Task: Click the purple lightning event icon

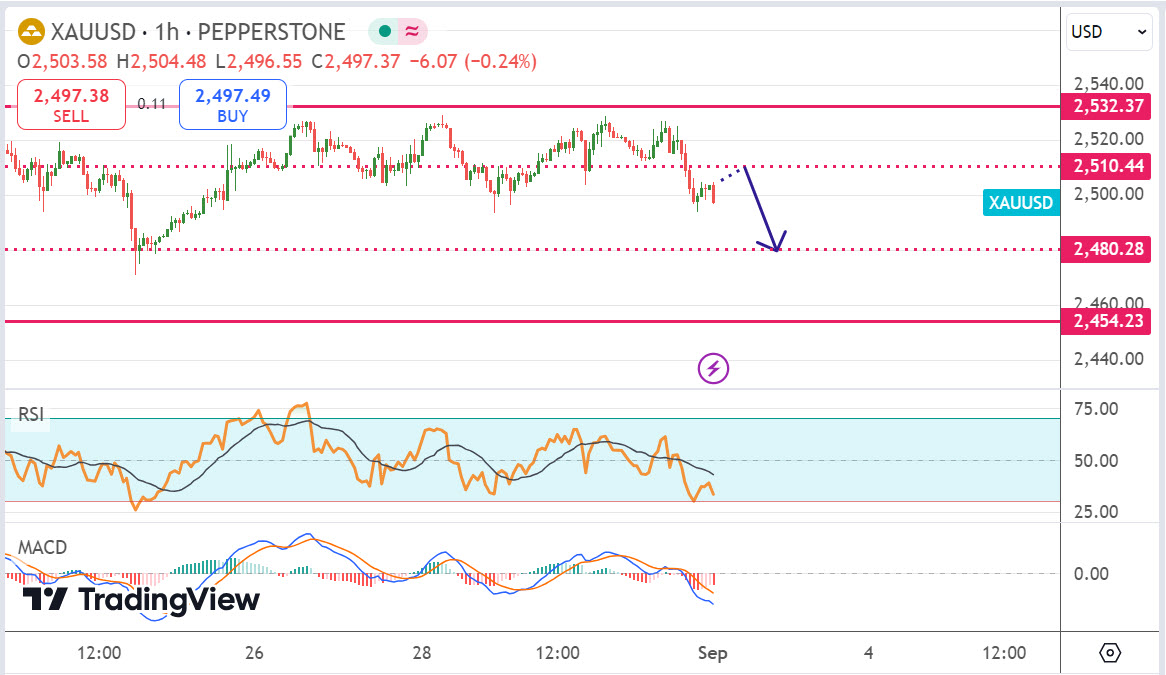Action: (x=713, y=368)
